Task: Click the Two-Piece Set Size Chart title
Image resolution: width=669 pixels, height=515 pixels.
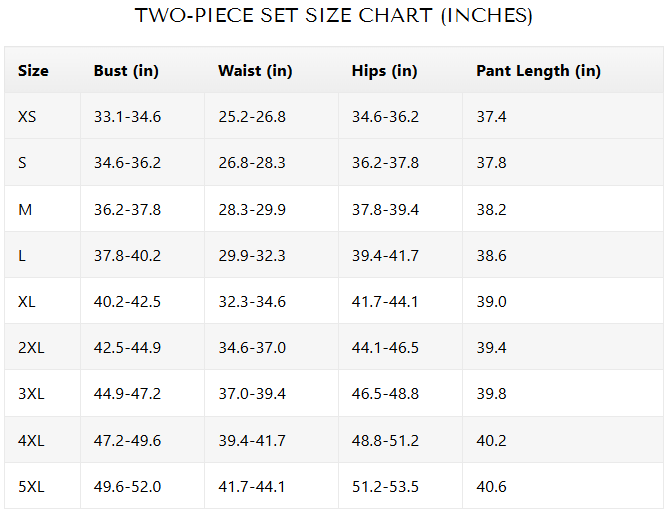Action: (334, 16)
